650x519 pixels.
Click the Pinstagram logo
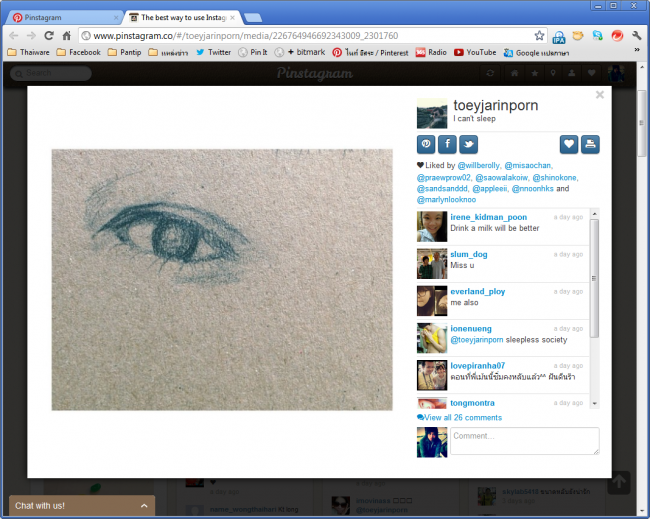point(315,73)
